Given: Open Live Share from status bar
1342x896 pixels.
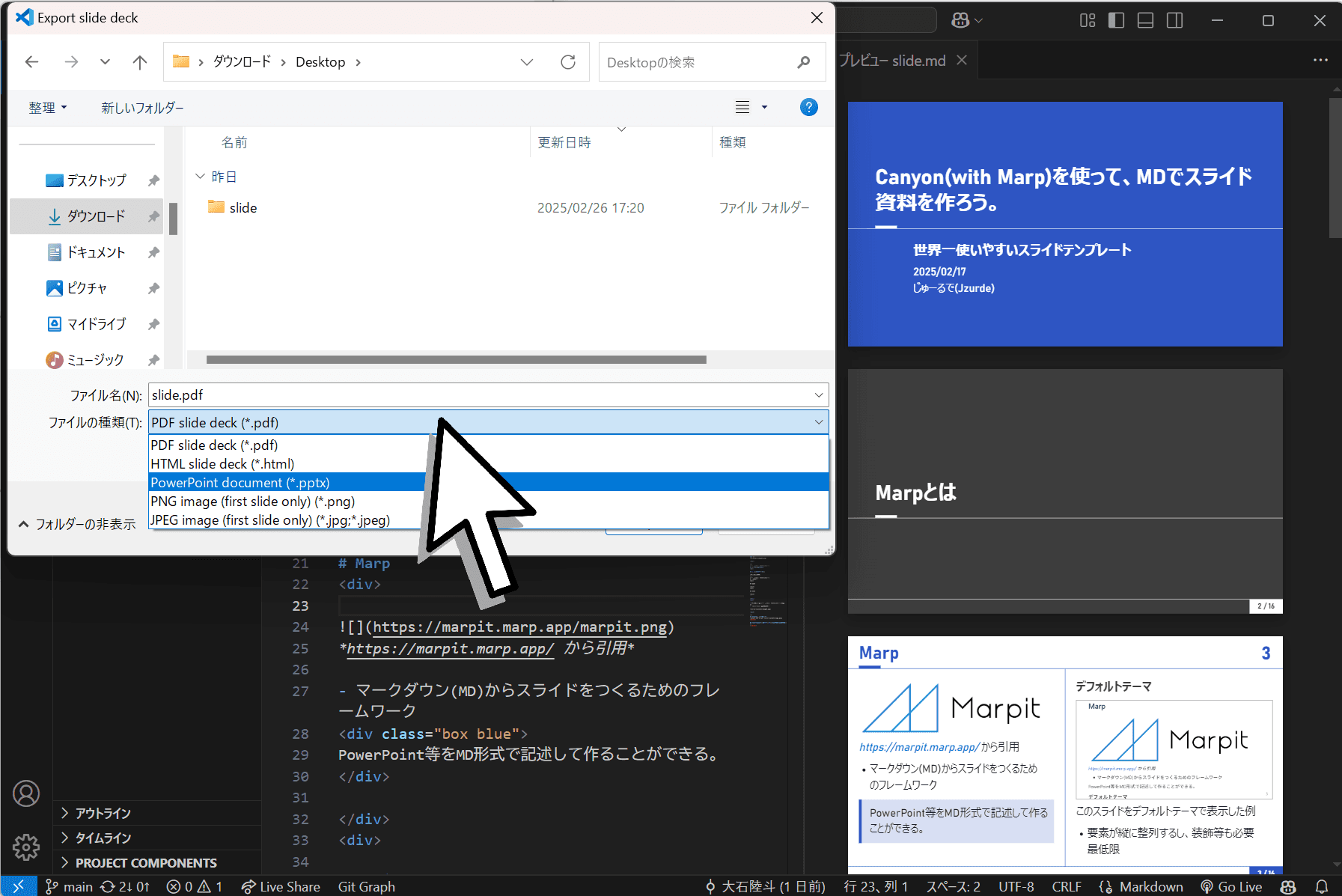Looking at the screenshot, I should tap(281, 886).
